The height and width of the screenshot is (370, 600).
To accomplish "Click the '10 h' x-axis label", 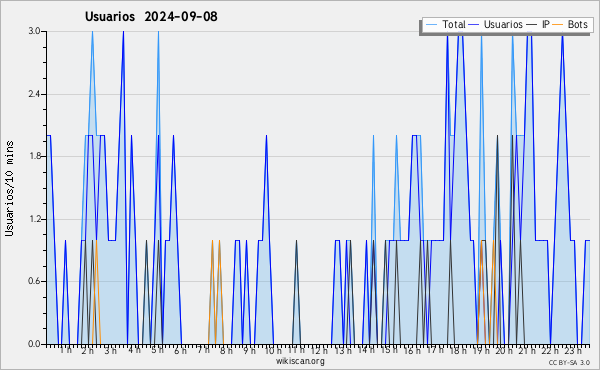I will tap(273, 351).
